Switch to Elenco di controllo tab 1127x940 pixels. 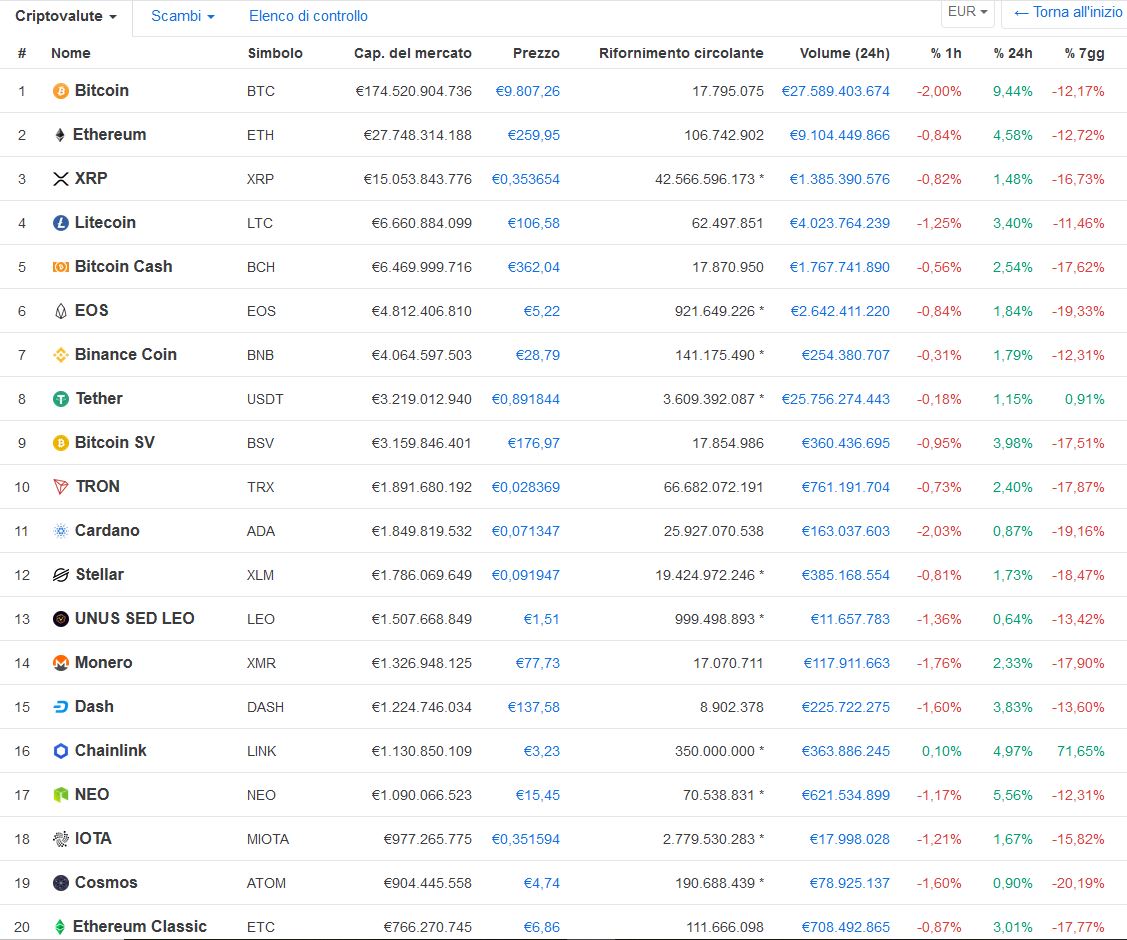coord(308,16)
